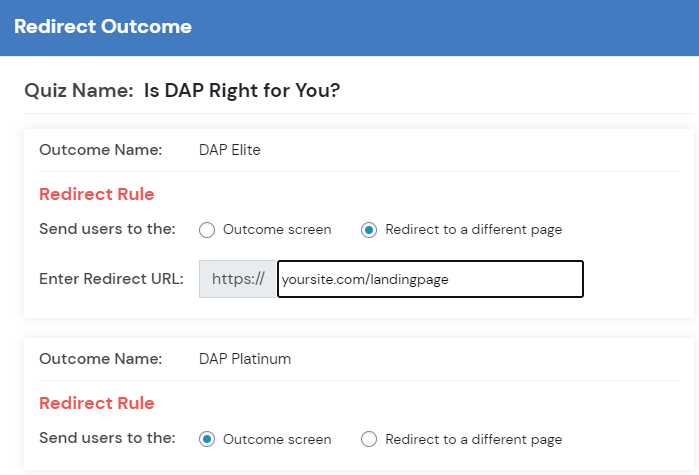Select Redirect to a different page for DAP Elite
The height and width of the screenshot is (475, 699).
tap(369, 230)
